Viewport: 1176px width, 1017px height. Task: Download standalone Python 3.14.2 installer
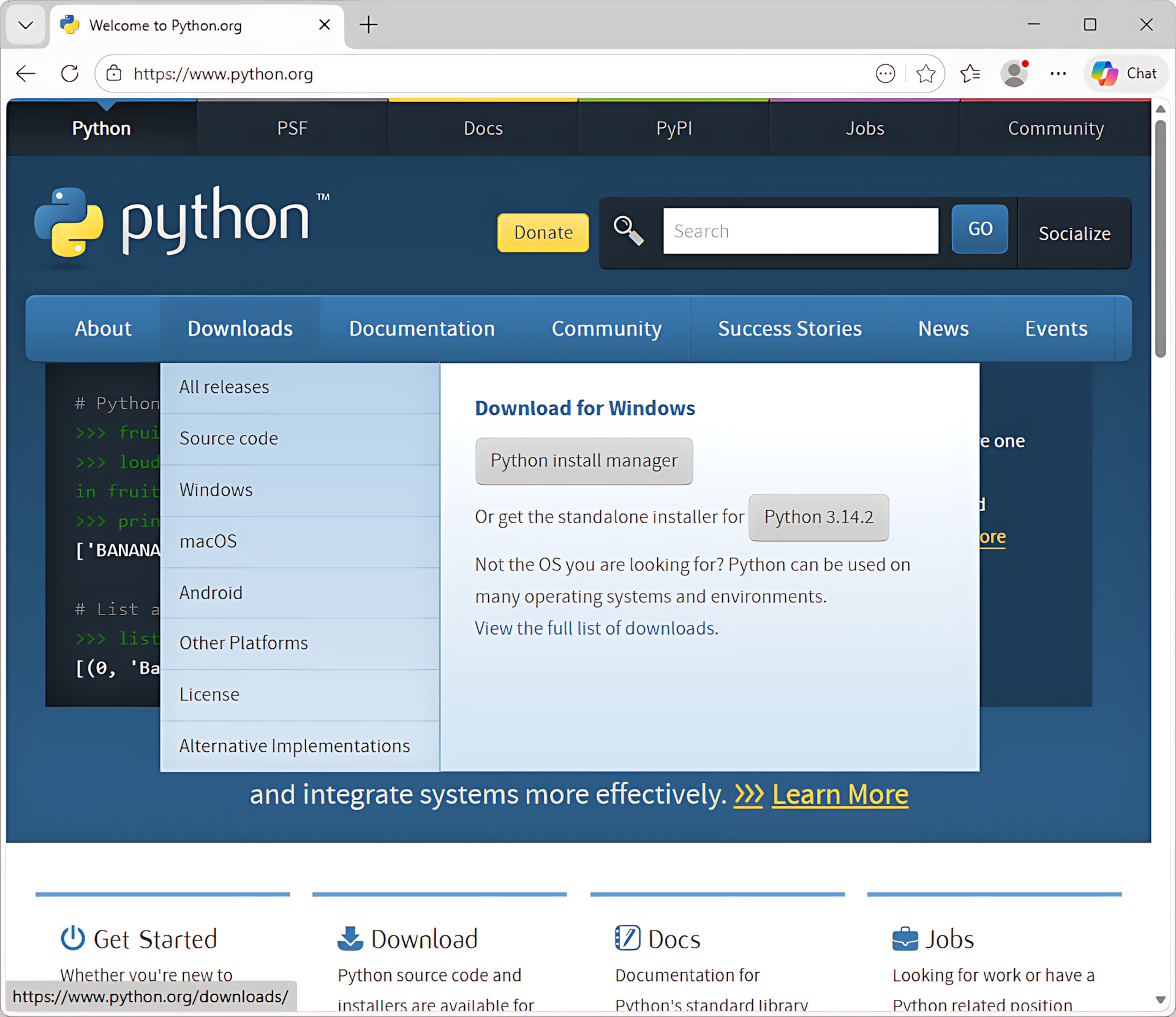818,517
